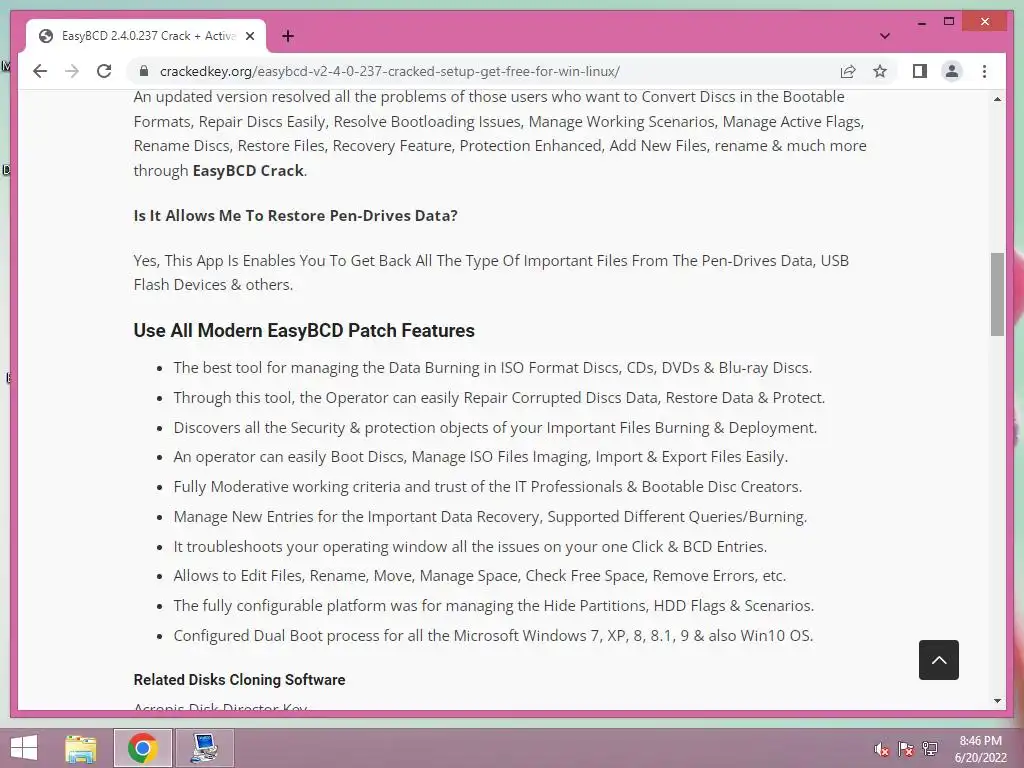Click the forward navigation arrow
The width and height of the screenshot is (1024, 768).
pos(72,71)
